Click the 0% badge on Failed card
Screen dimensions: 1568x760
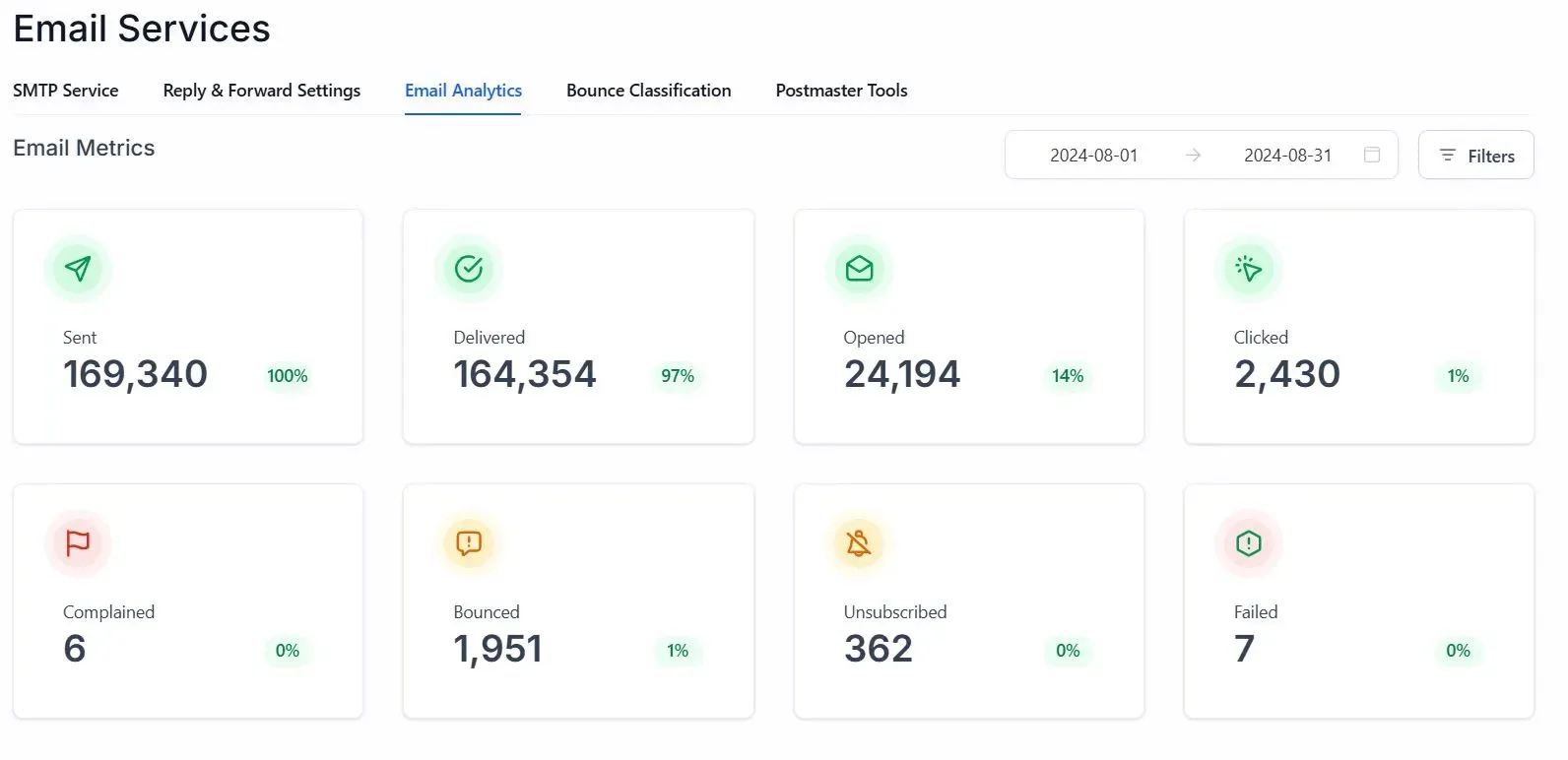click(1459, 651)
